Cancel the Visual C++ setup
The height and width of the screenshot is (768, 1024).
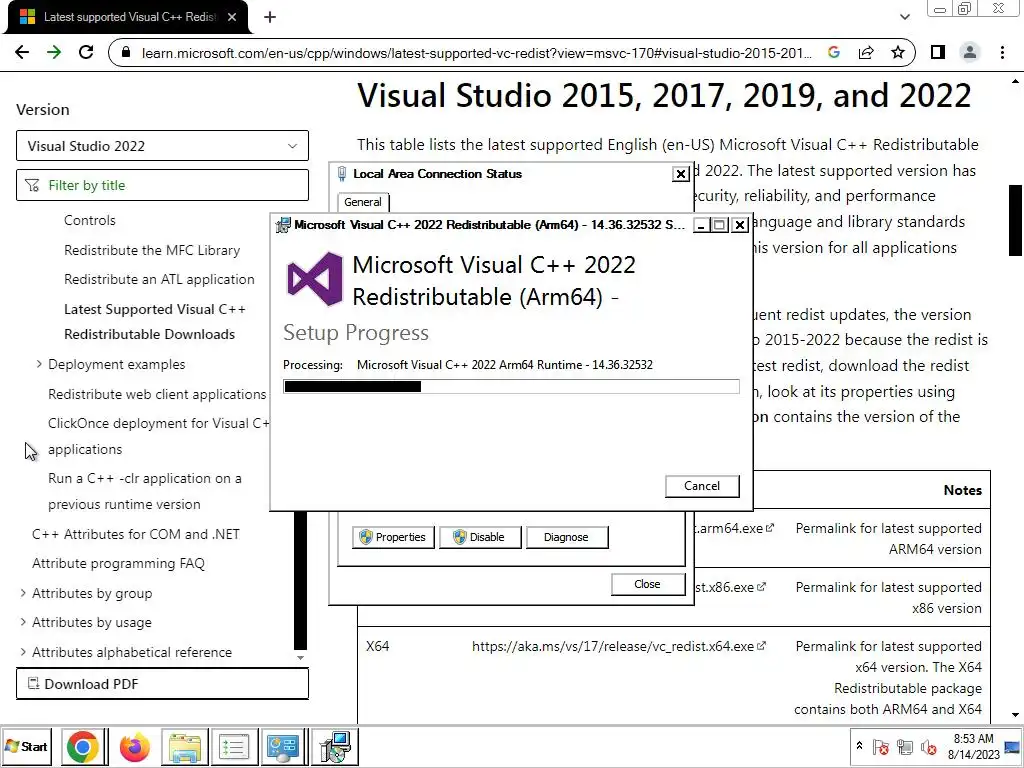(x=702, y=486)
